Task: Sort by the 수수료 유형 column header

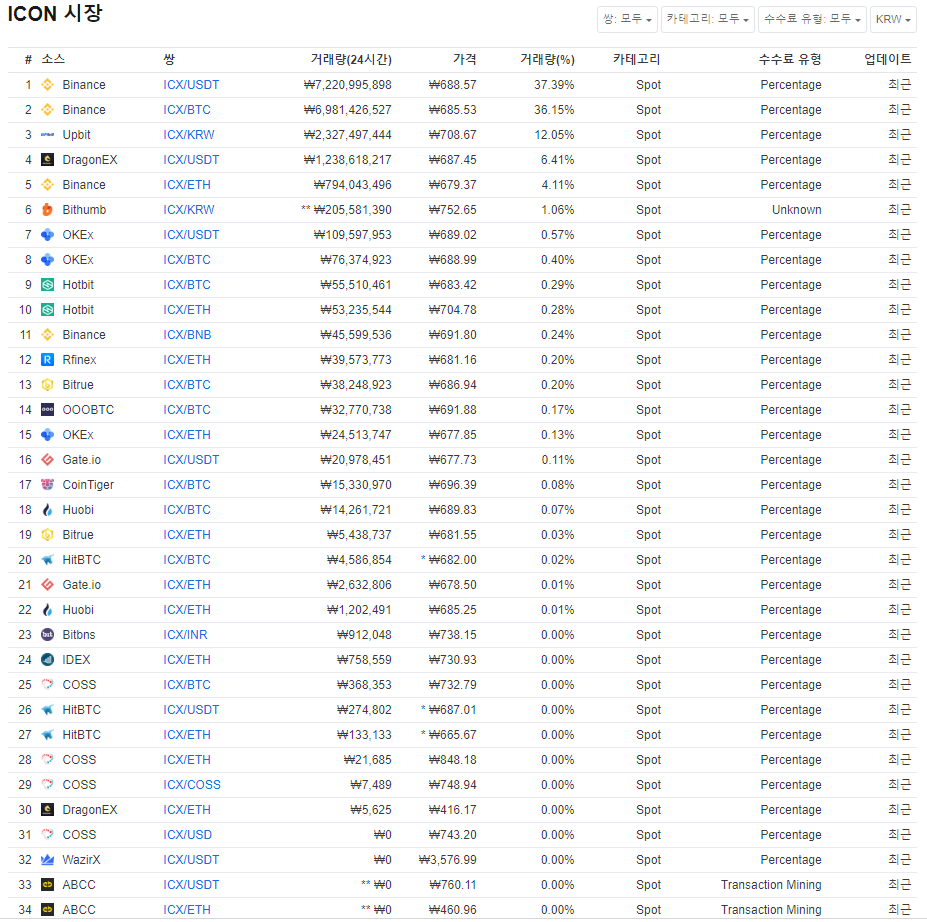Action: tap(790, 60)
